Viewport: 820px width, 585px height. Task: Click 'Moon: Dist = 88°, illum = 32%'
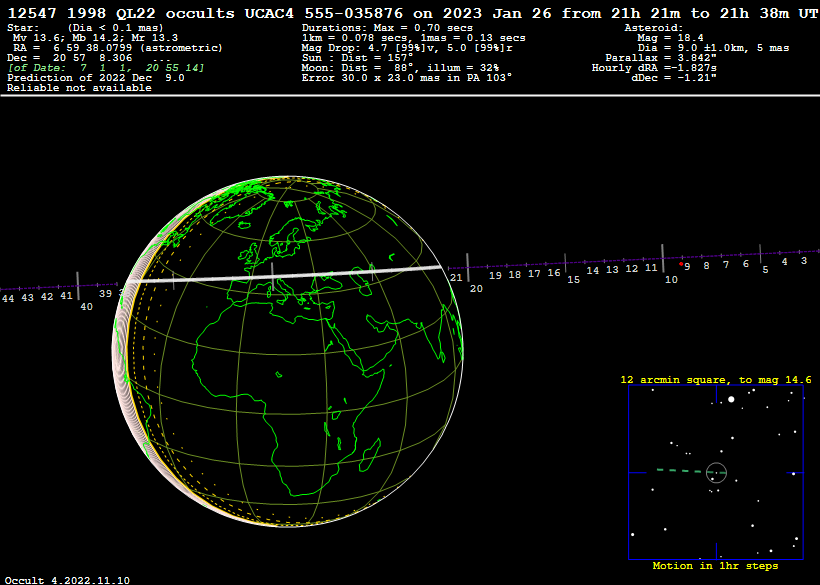click(x=400, y=67)
